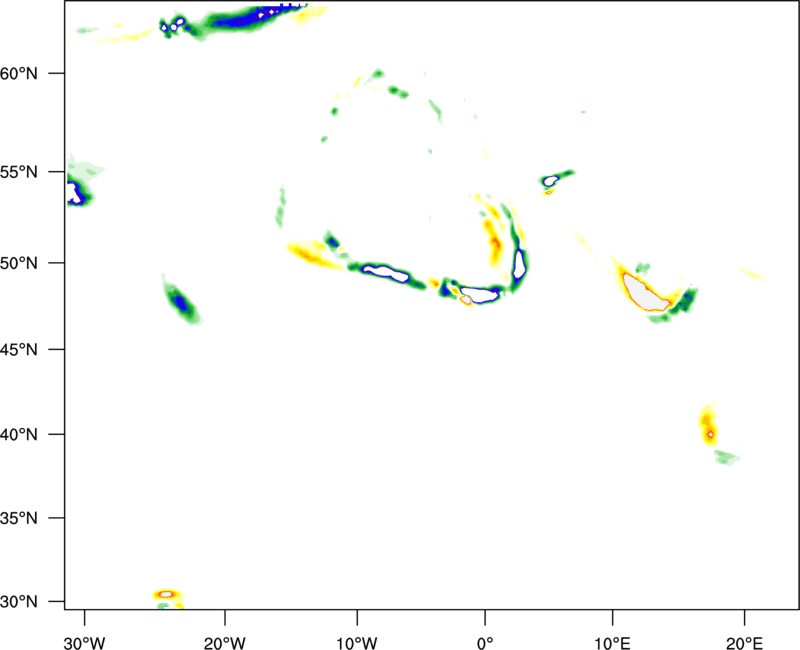Click the 0° longitude label
Image resolution: width=800 pixels, height=650 pixels.
[485, 643]
